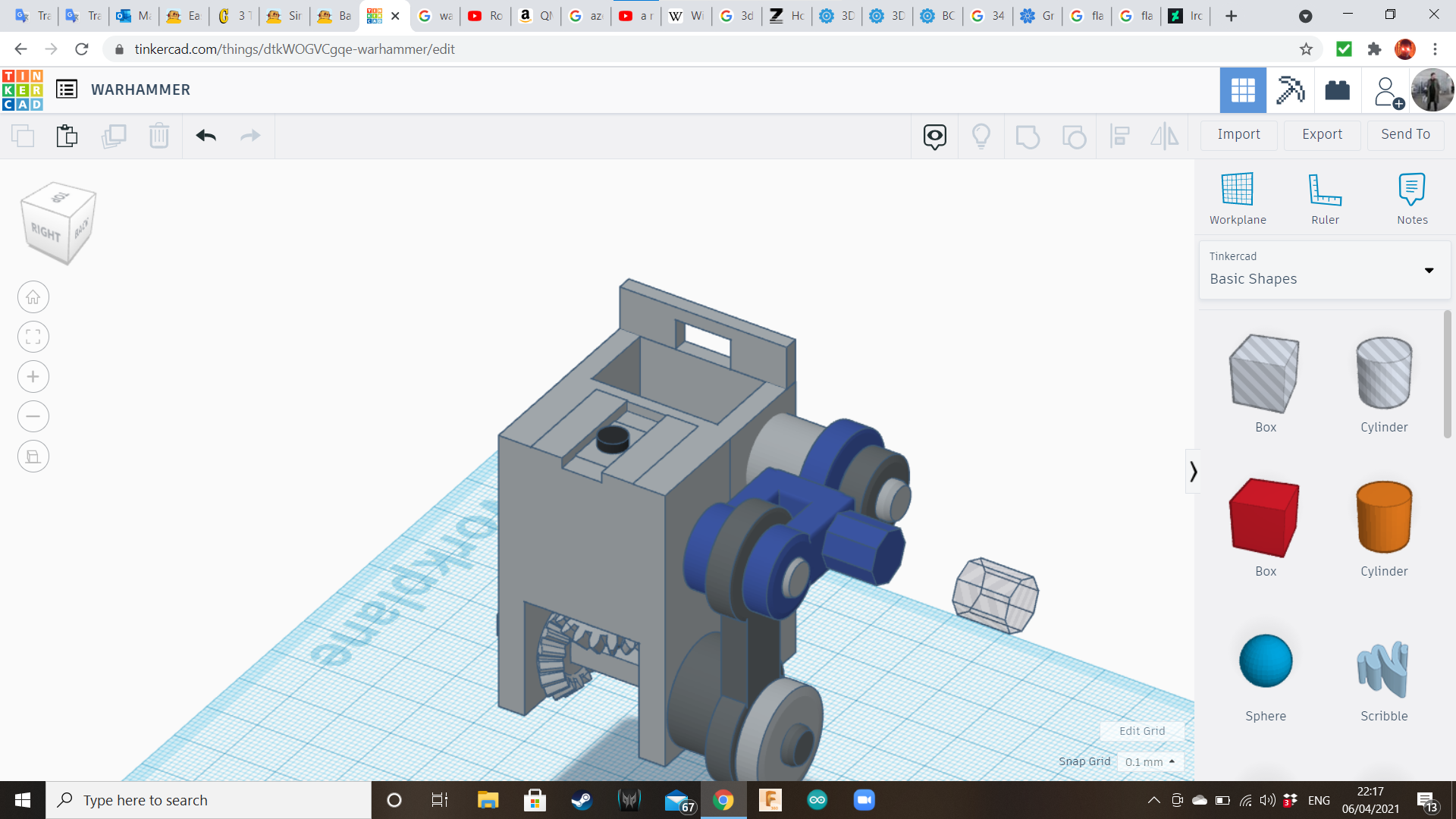1456x819 pixels.
Task: Click the Undo arrow
Action: (x=206, y=136)
